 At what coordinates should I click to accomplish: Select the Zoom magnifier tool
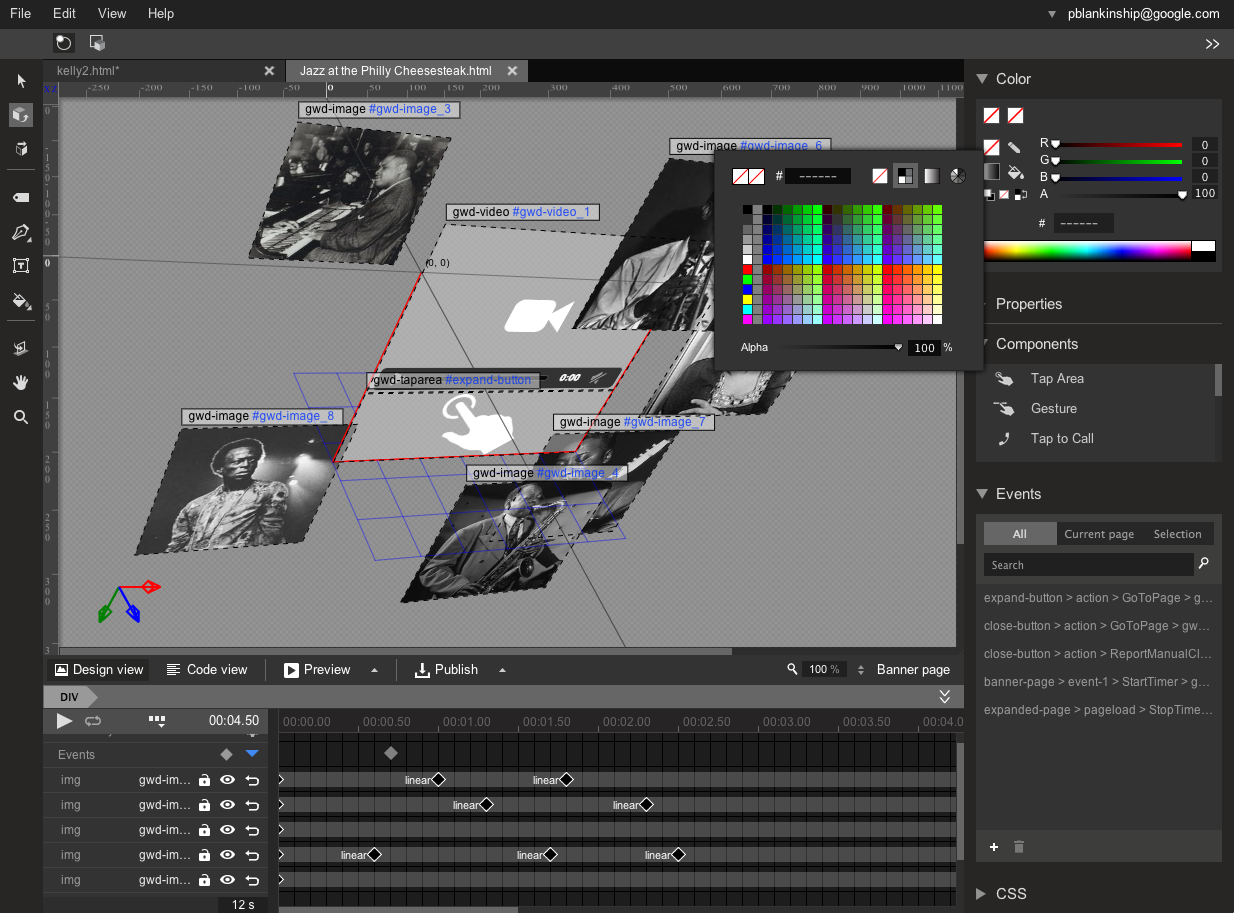(21, 417)
